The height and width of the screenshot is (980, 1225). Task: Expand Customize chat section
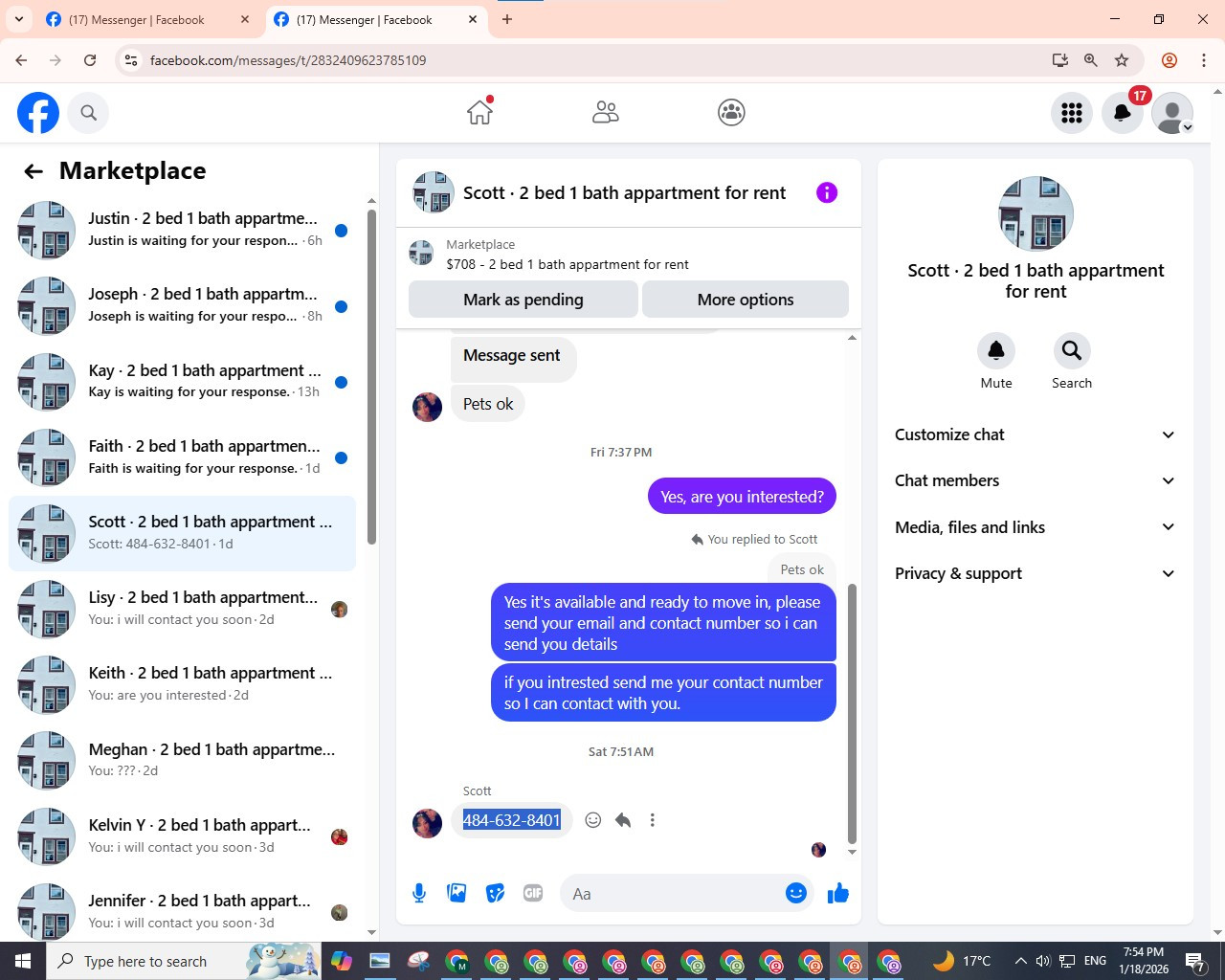[x=1035, y=434]
